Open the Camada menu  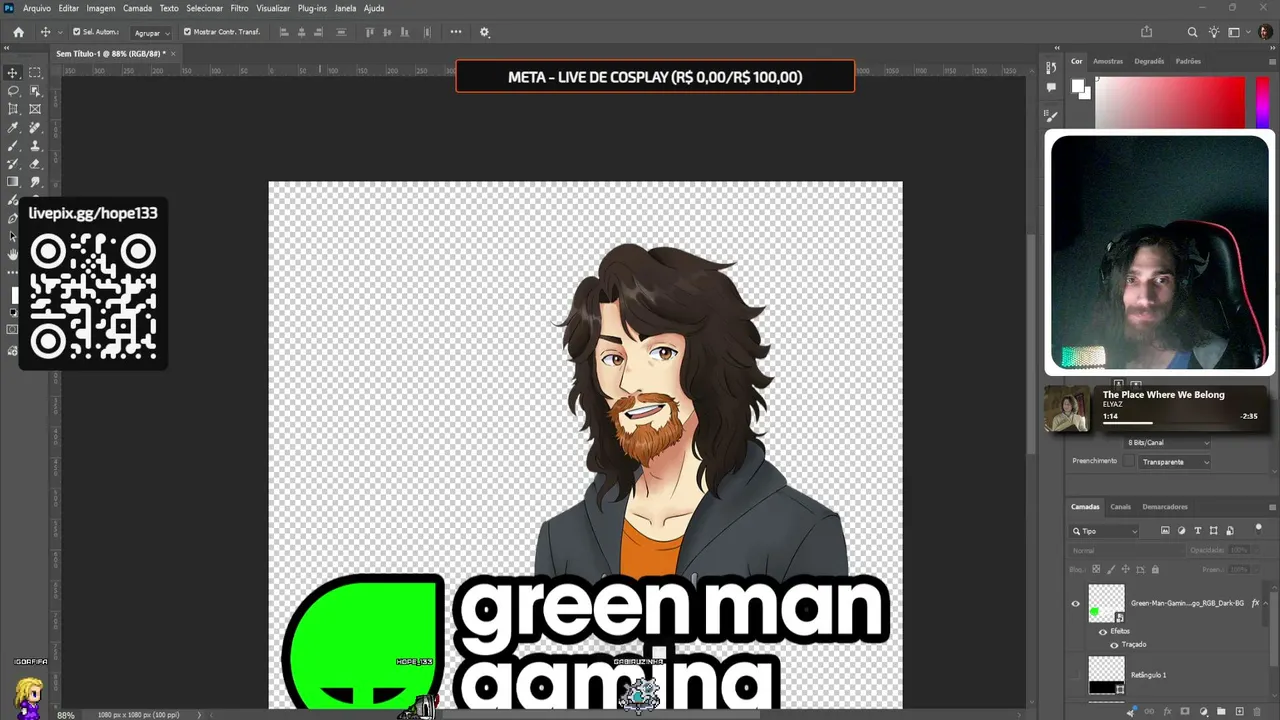click(x=138, y=8)
